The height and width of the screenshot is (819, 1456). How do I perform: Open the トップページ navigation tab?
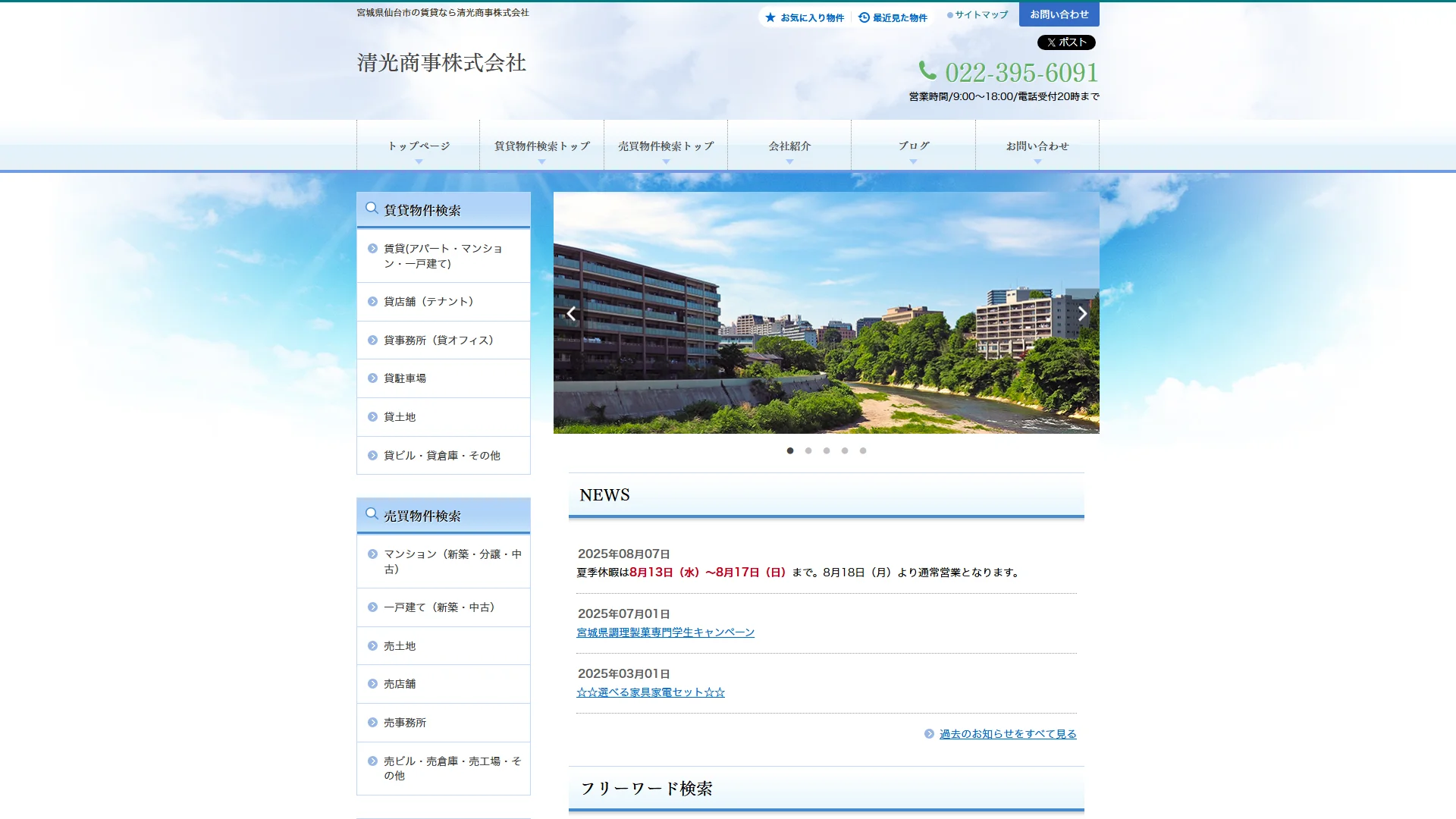[419, 145]
